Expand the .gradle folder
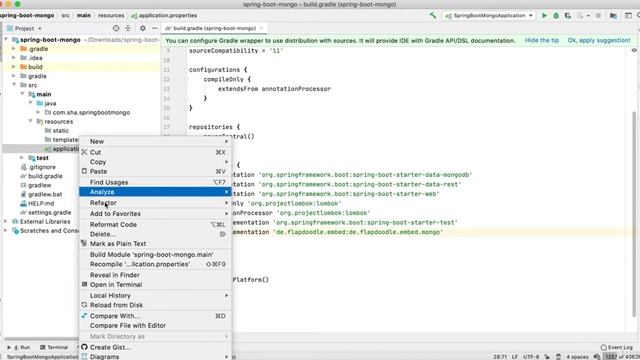Viewport: 640px width, 360px height. click(x=14, y=49)
